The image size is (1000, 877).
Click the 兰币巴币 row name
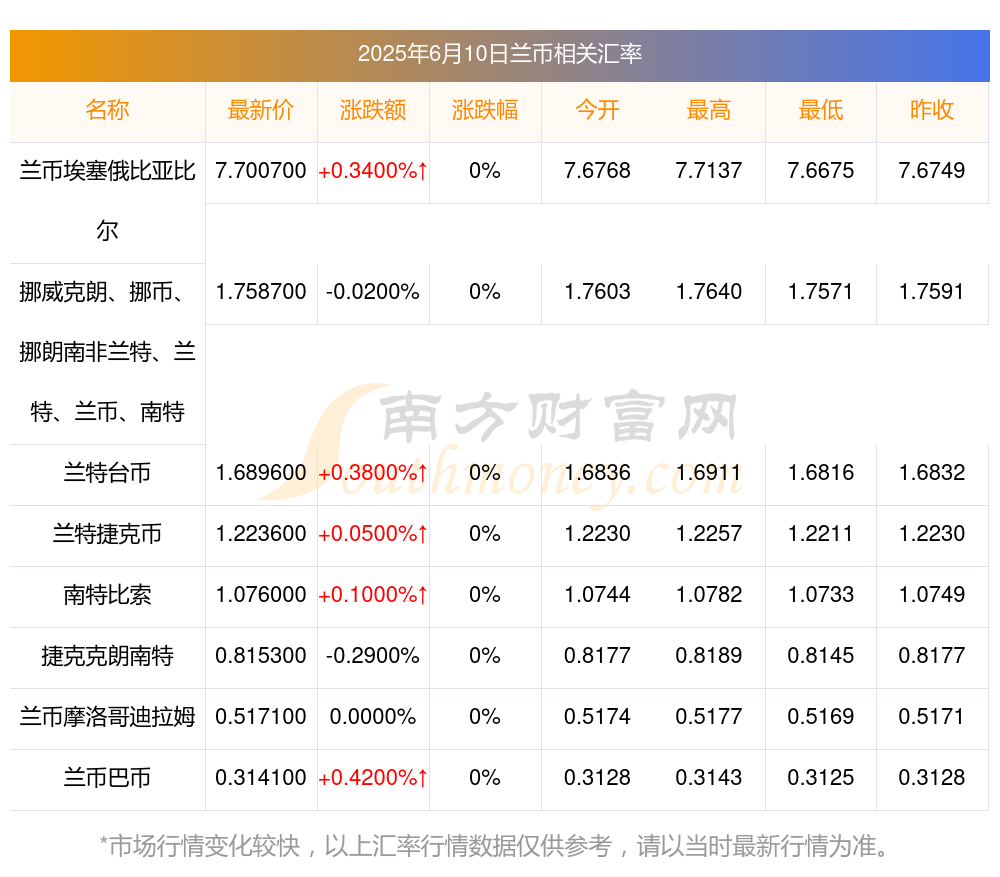[107, 778]
